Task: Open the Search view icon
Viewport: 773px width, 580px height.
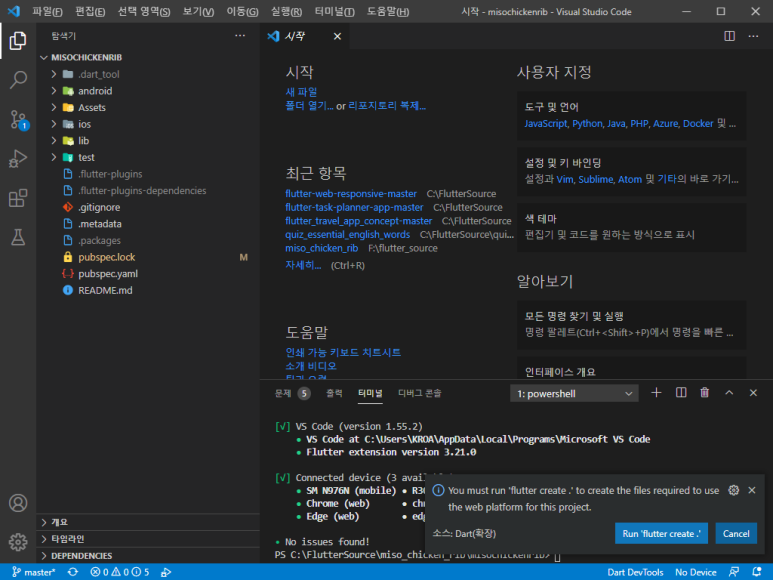Action: tap(18, 80)
